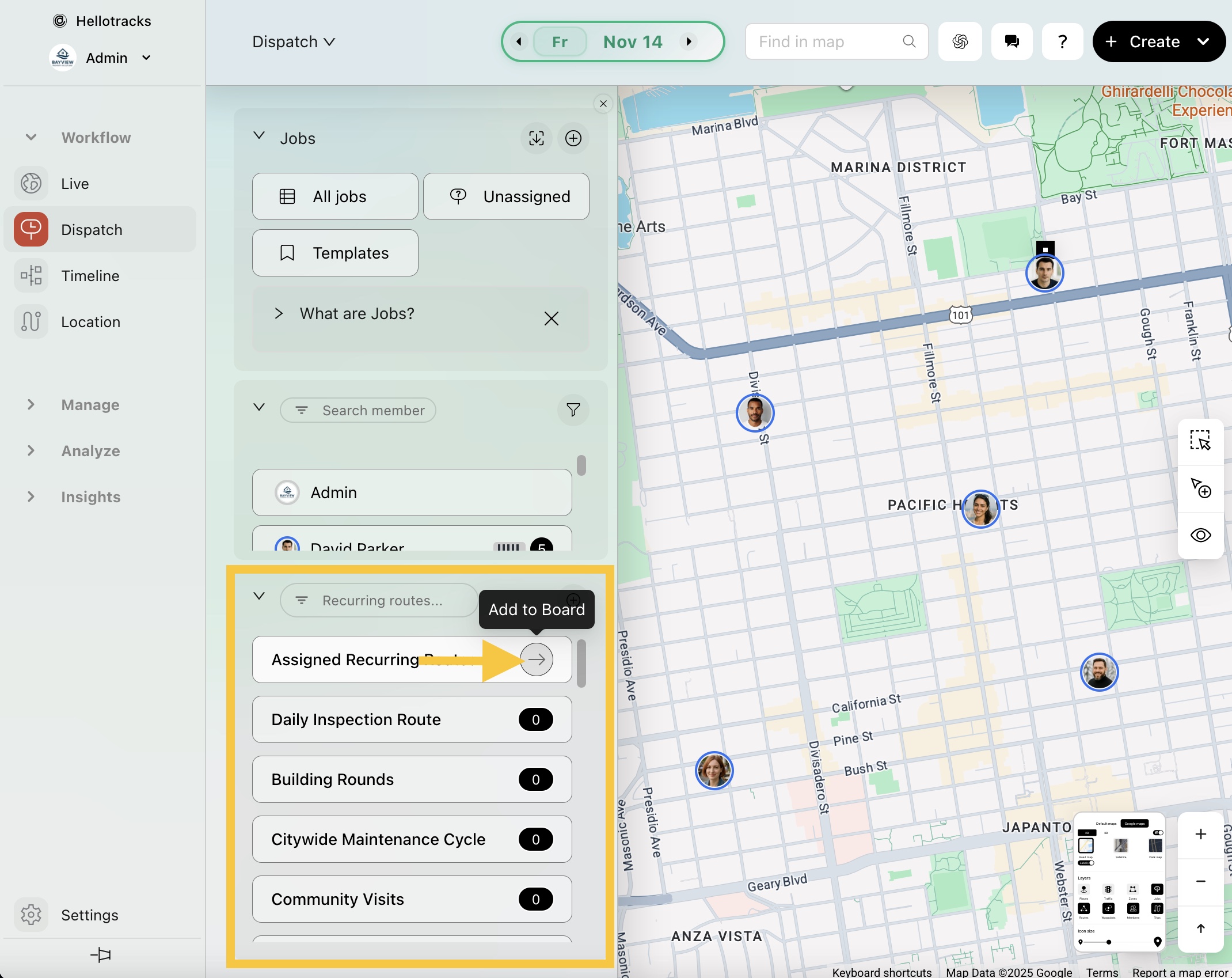Open Timeline in the sidebar

pos(90,276)
